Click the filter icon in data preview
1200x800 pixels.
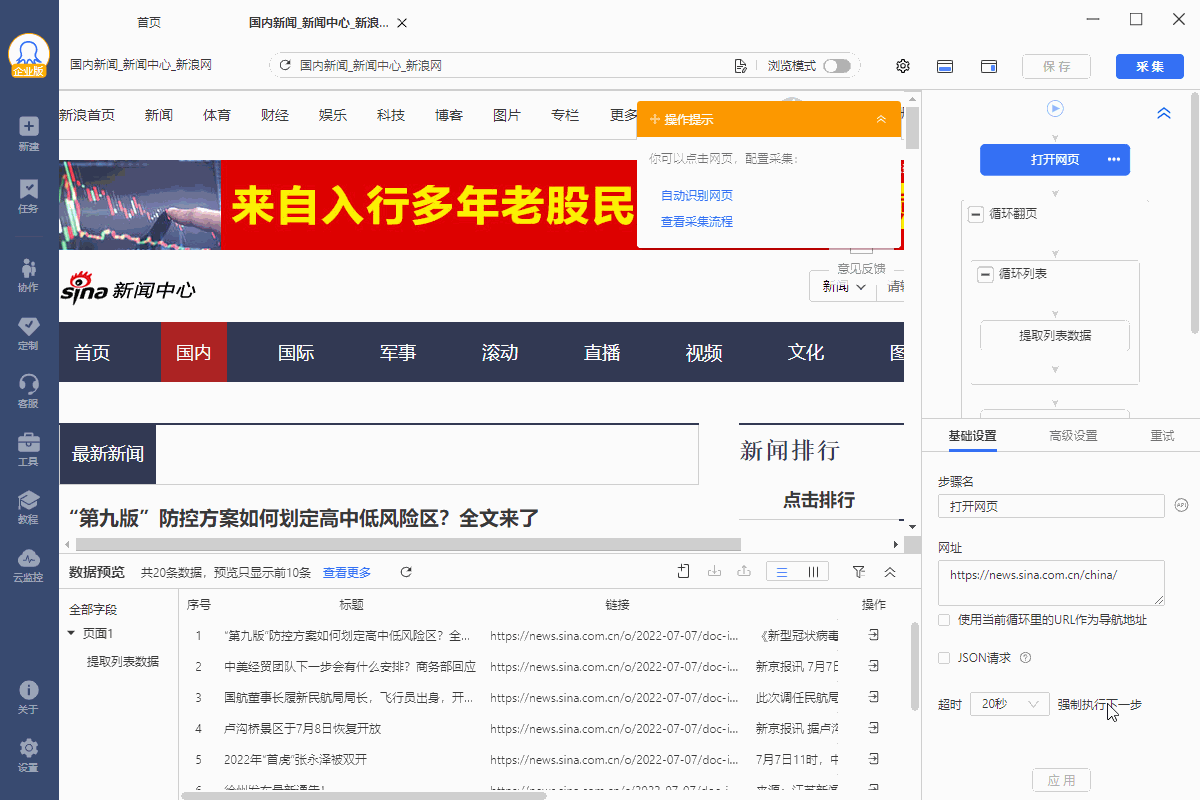point(858,572)
